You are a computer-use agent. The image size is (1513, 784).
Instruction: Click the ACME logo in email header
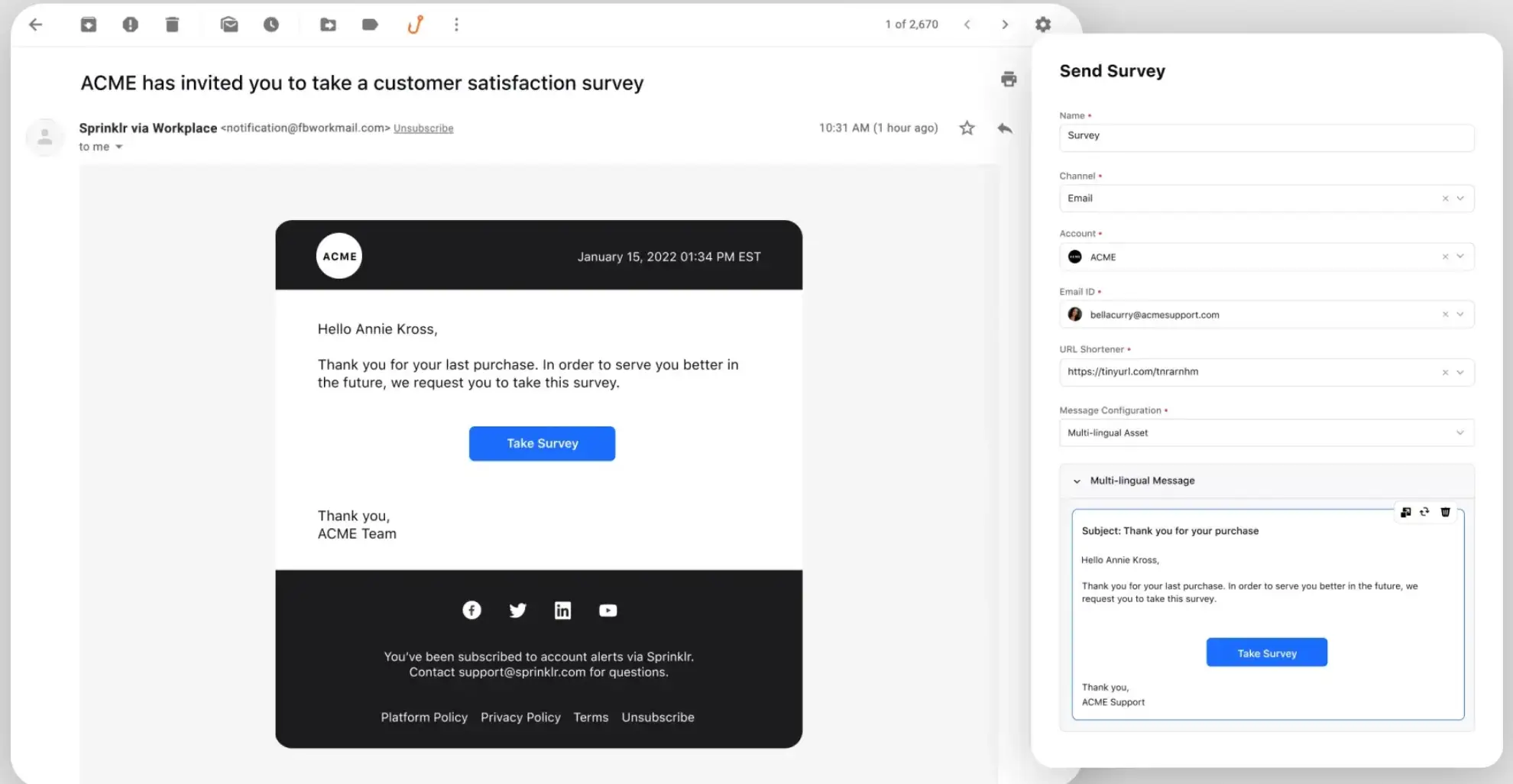click(339, 256)
